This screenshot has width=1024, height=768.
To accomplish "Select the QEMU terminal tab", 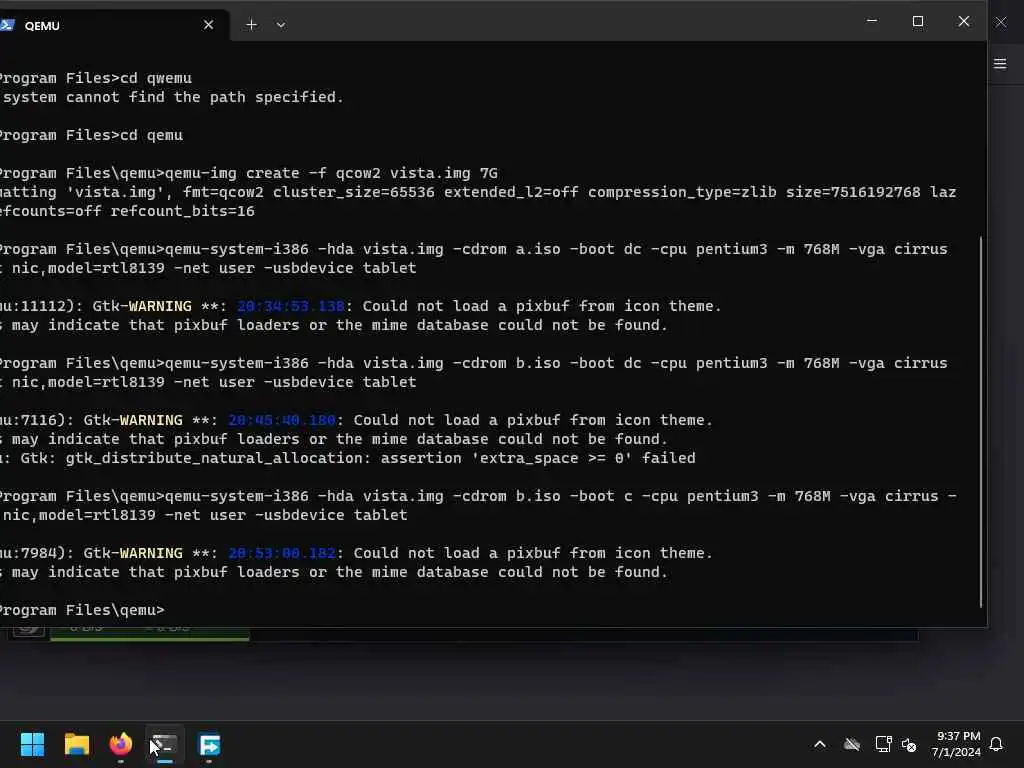I will [x=114, y=25].
